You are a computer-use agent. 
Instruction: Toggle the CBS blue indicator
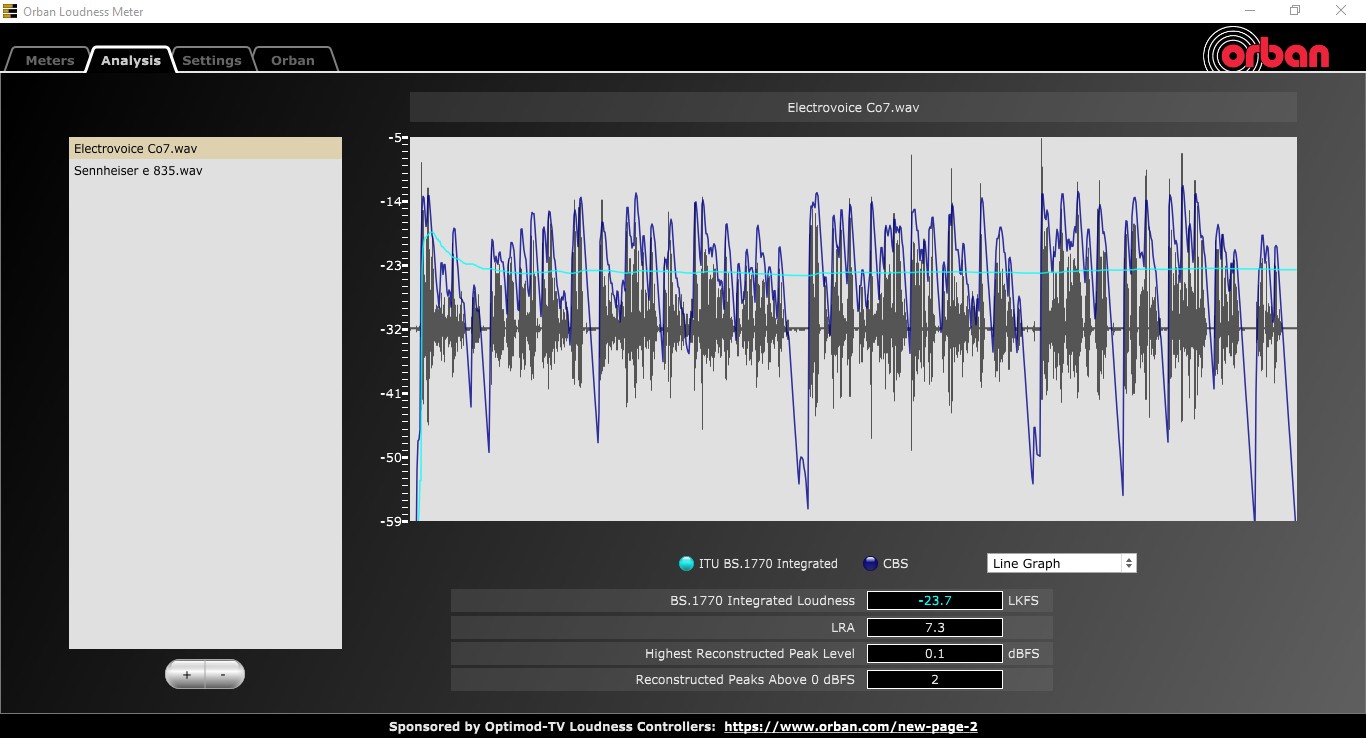coord(870,563)
